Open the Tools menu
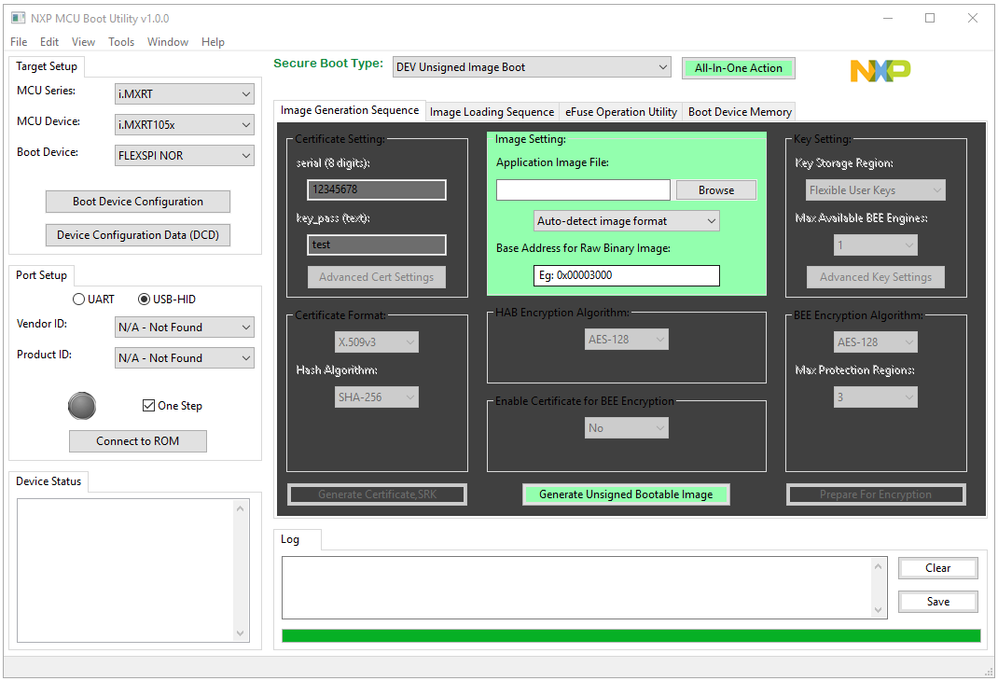The width and height of the screenshot is (998, 683). [x=121, y=42]
